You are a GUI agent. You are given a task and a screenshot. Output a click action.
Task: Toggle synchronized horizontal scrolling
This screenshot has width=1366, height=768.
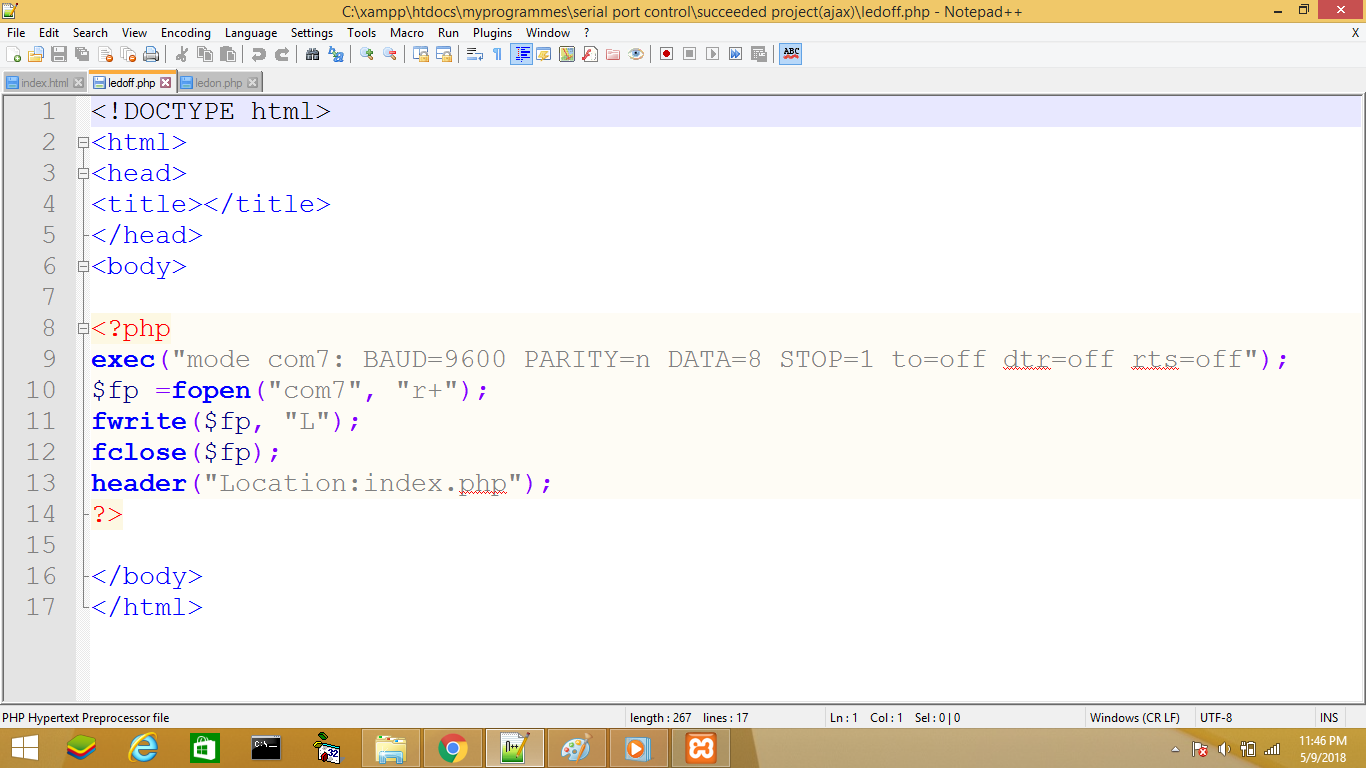[x=443, y=54]
